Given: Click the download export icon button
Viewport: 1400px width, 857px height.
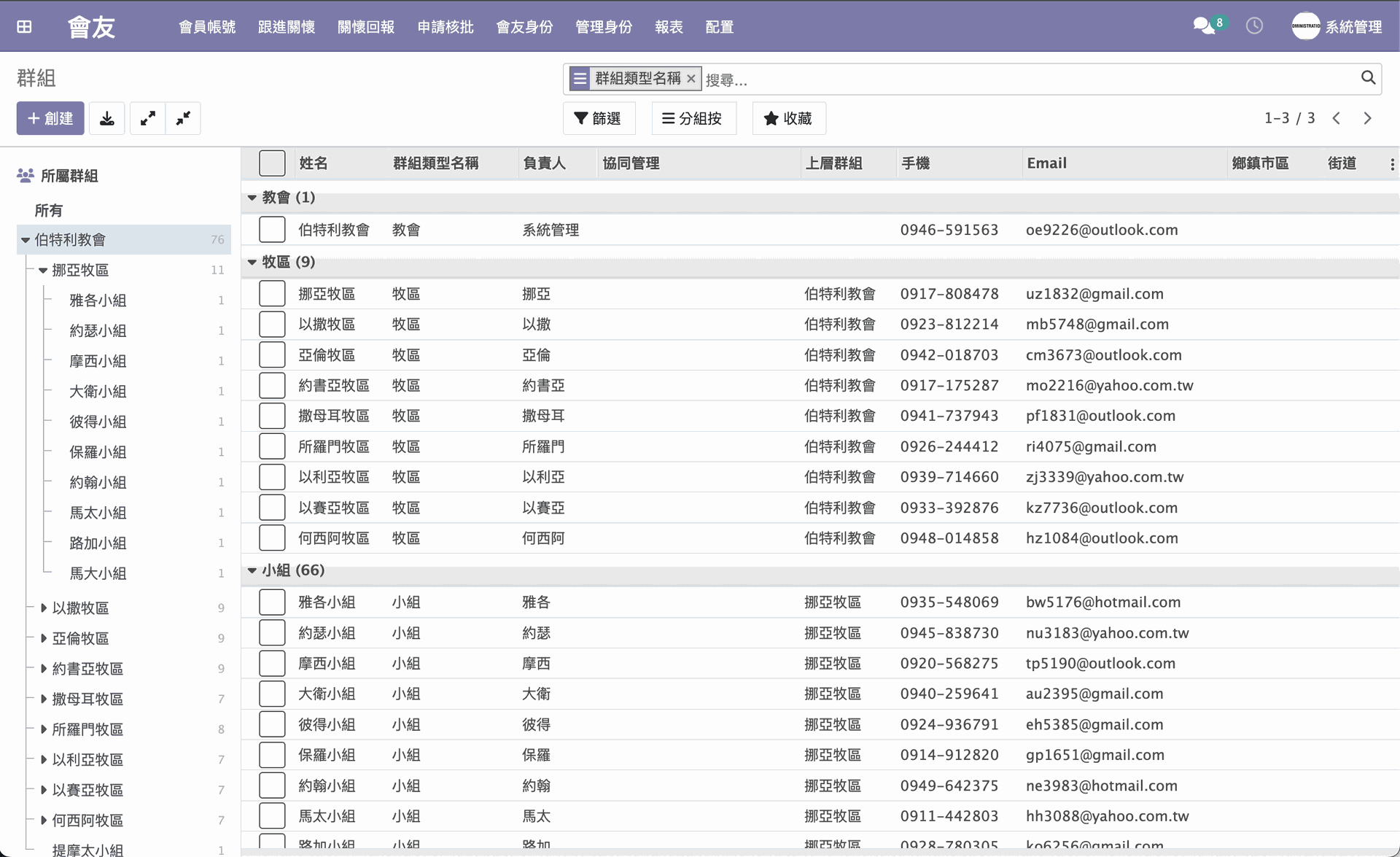Looking at the screenshot, I should click(x=107, y=118).
